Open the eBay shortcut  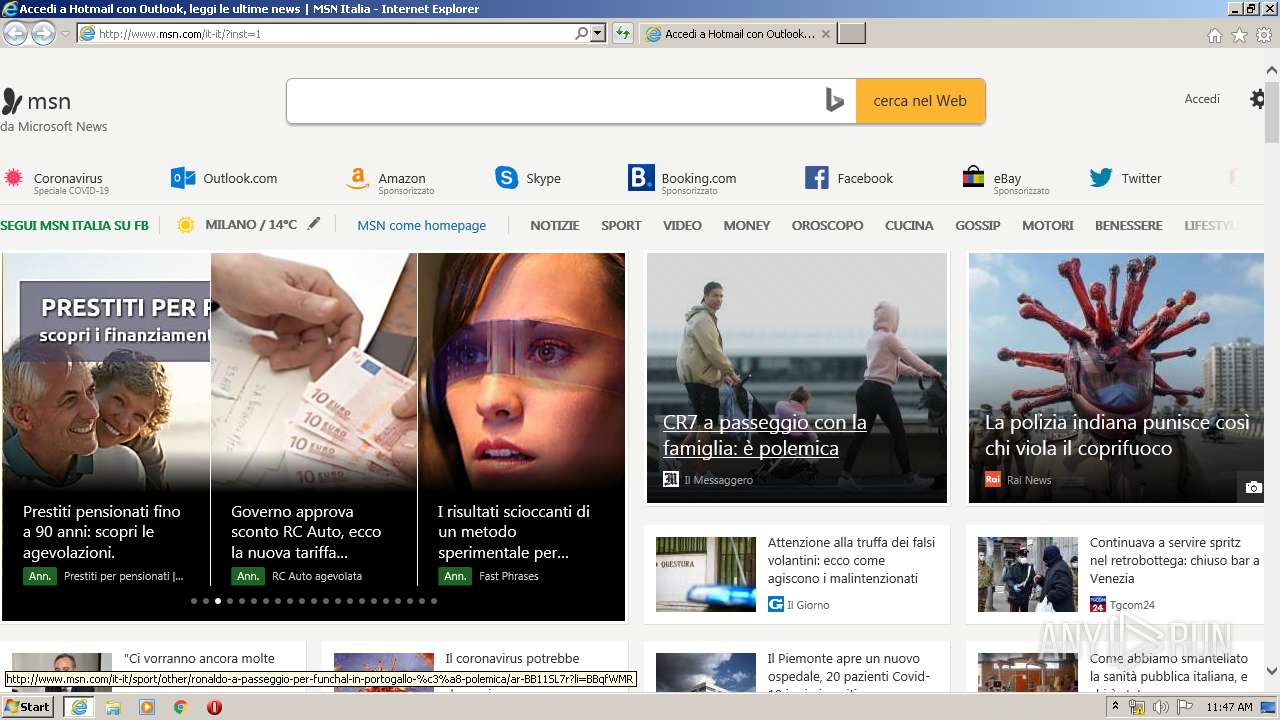pyautogui.click(x=1005, y=181)
